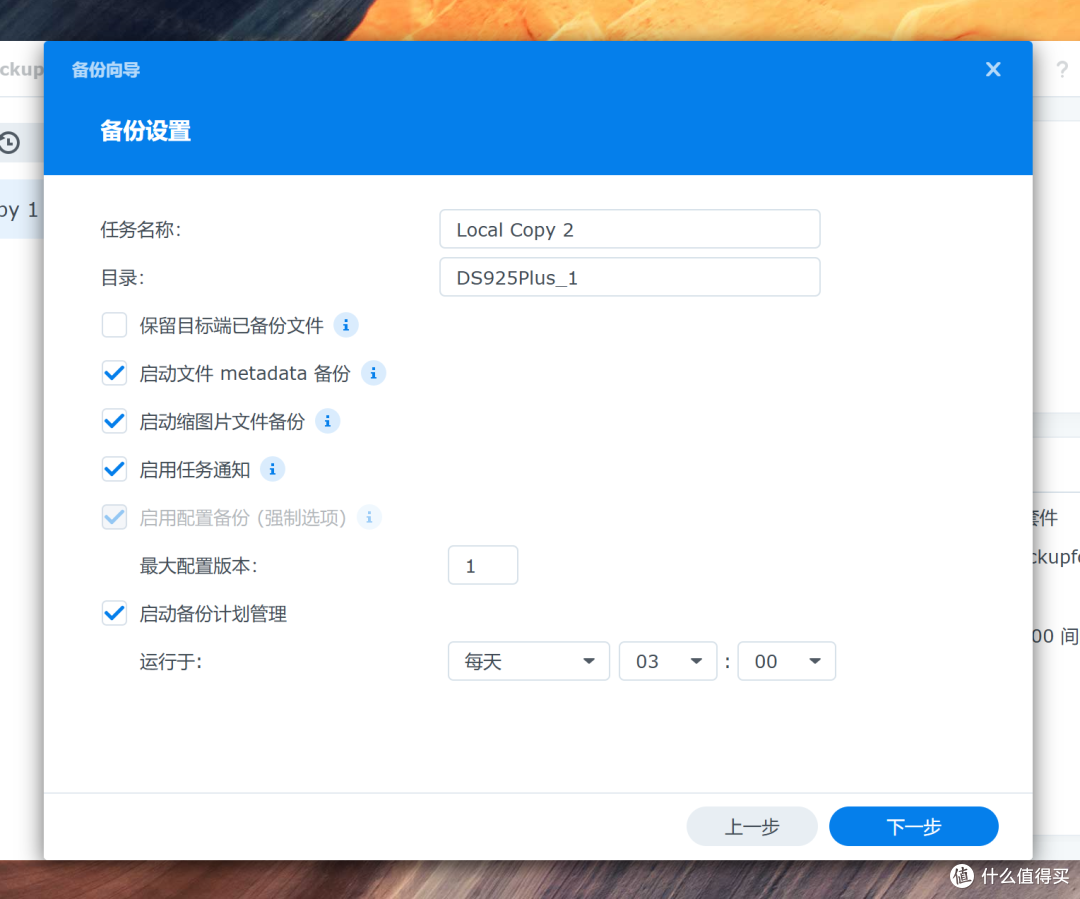Click the 最大配置版本: label

pyautogui.click(x=198, y=566)
